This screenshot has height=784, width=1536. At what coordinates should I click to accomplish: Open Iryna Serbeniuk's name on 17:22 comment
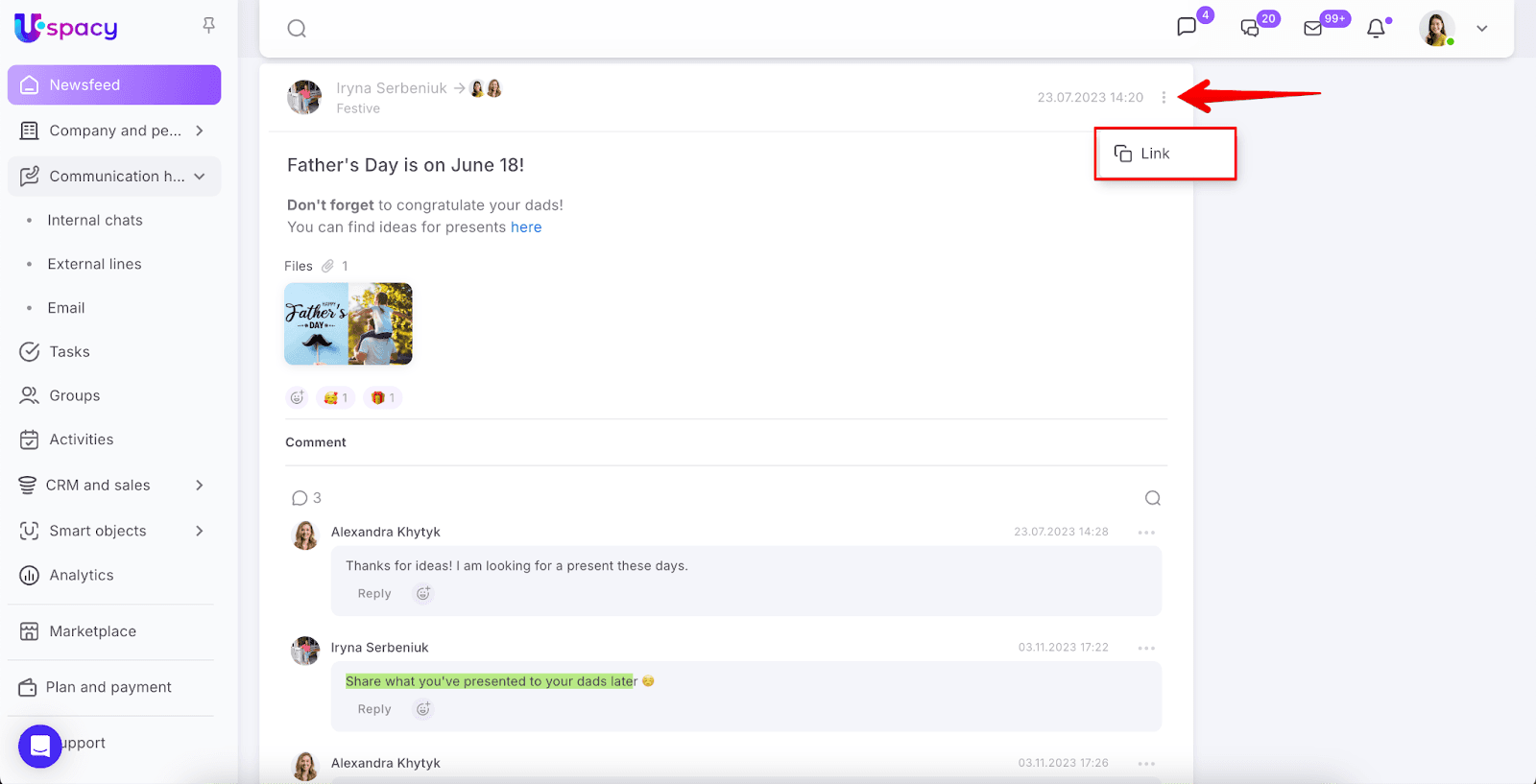(380, 648)
